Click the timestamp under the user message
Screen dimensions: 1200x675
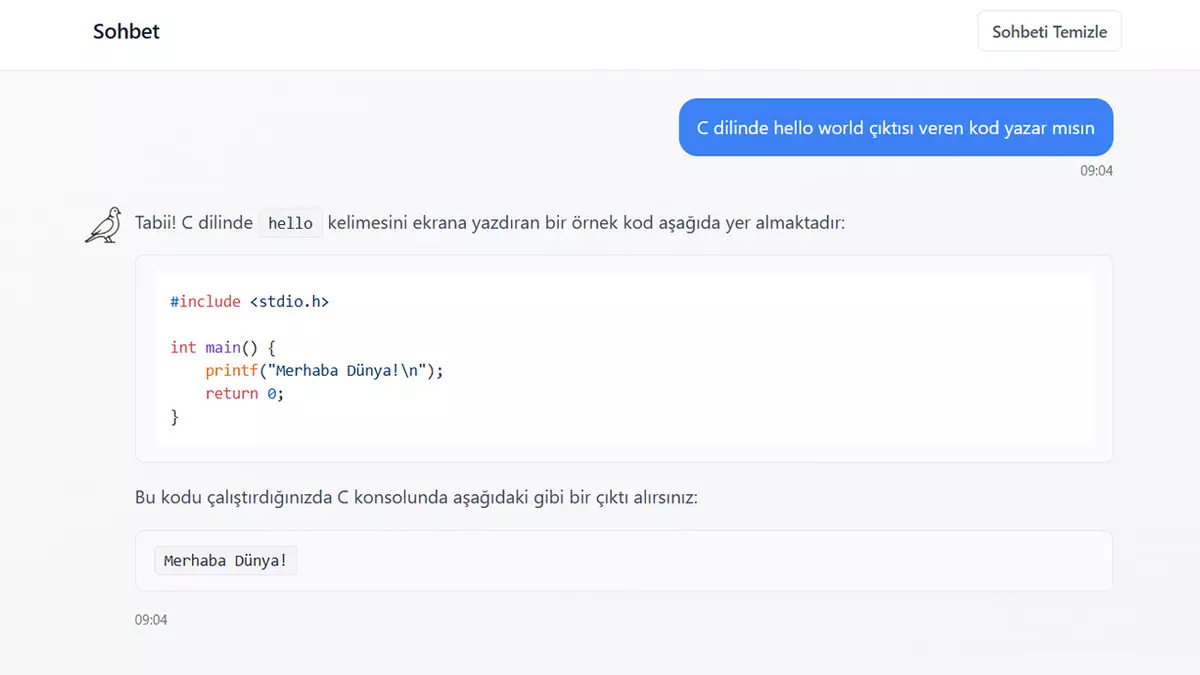coord(1096,171)
